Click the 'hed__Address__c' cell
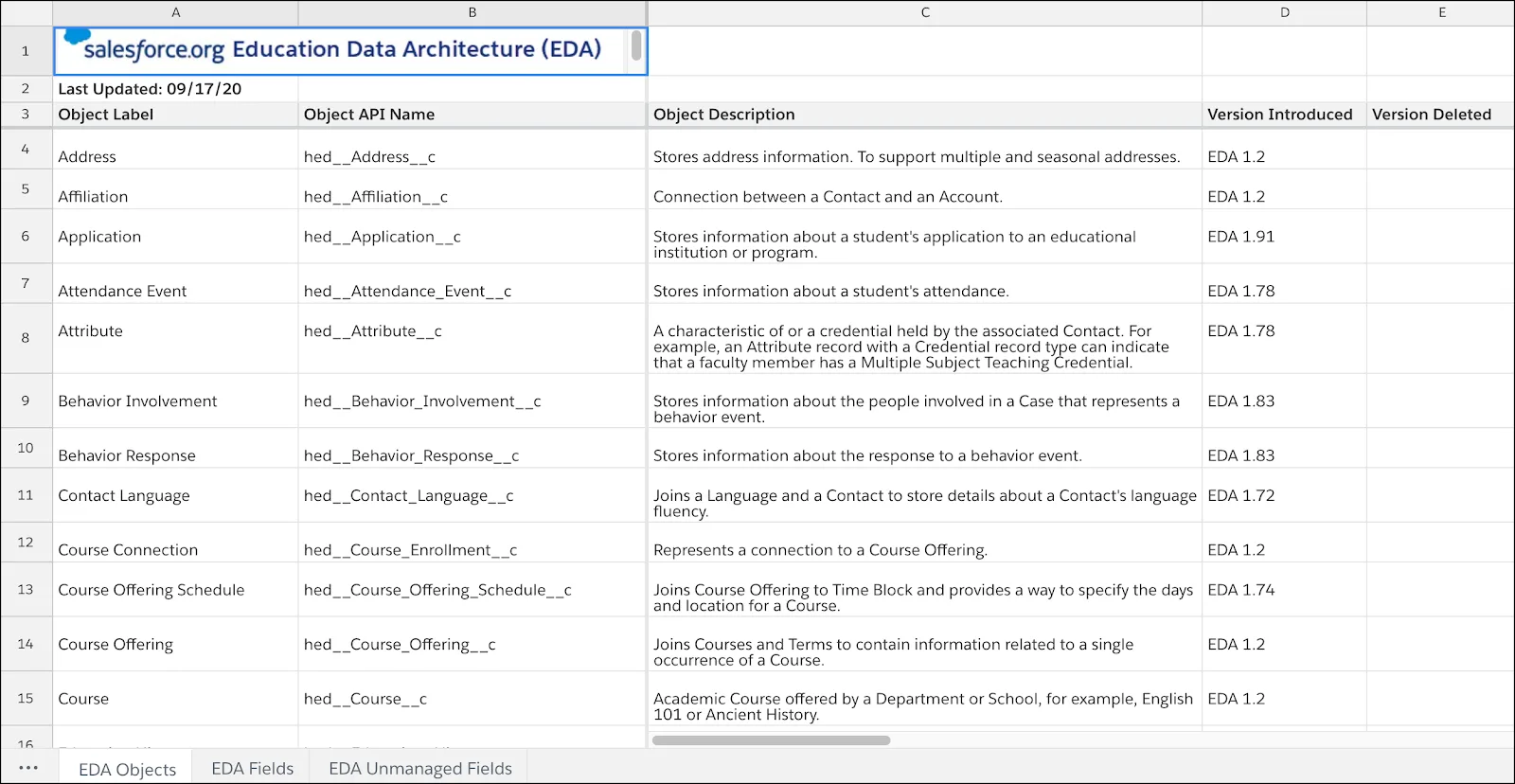1515x784 pixels. pyautogui.click(x=472, y=150)
